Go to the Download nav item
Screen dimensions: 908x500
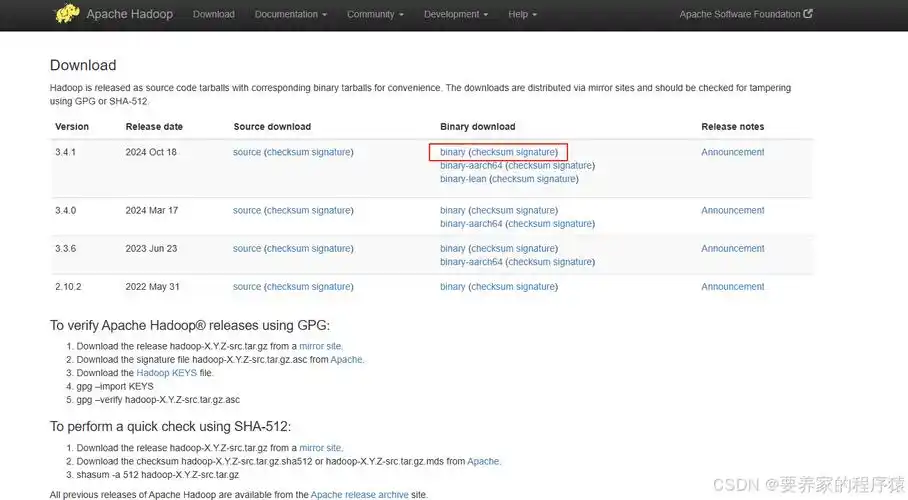click(x=214, y=14)
